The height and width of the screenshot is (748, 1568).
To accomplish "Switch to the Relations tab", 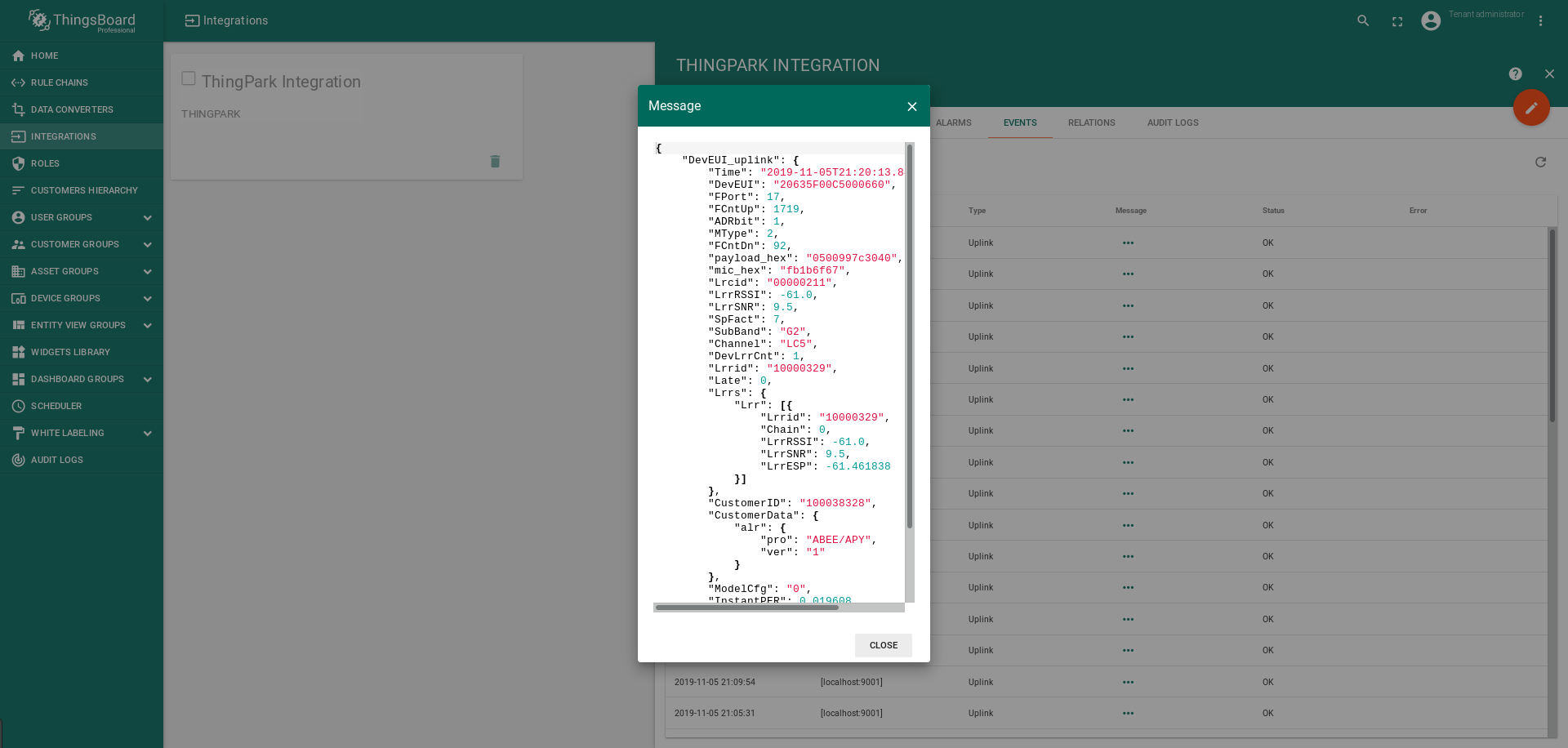I will pos(1091,123).
